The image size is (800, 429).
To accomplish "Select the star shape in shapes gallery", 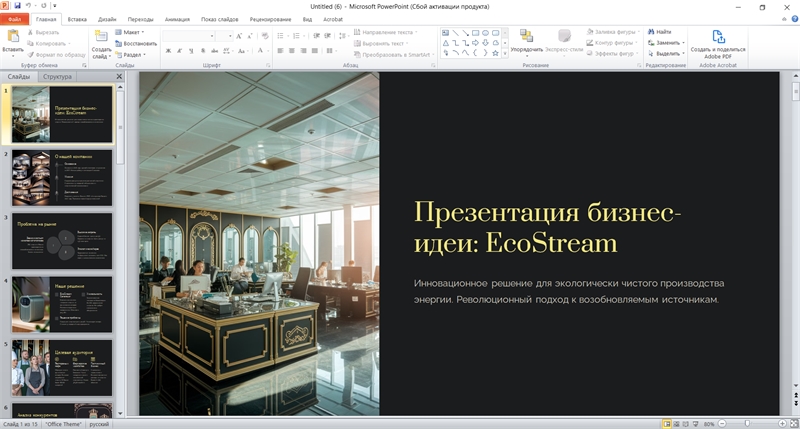I will click(x=495, y=53).
